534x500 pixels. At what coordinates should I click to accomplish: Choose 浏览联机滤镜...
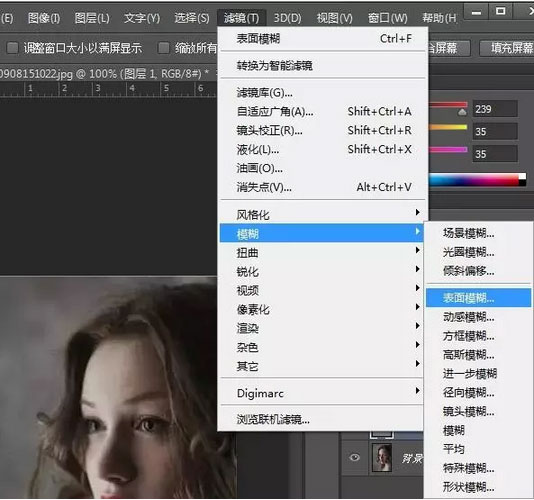point(321,419)
